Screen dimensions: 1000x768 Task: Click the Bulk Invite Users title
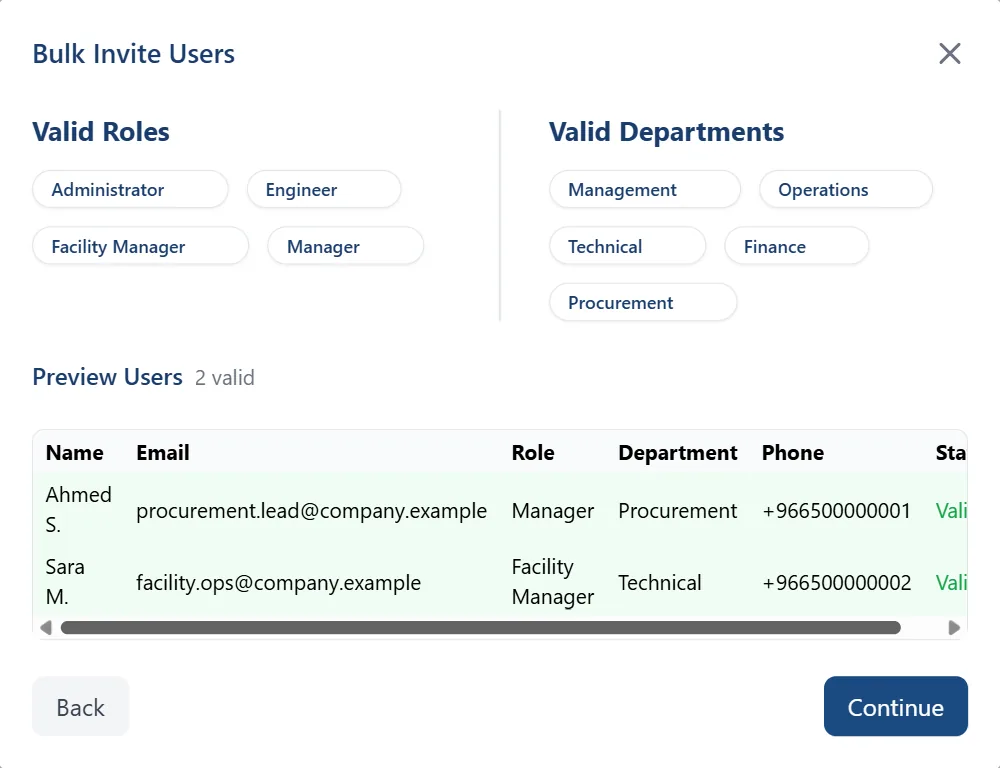pyautogui.click(x=133, y=54)
